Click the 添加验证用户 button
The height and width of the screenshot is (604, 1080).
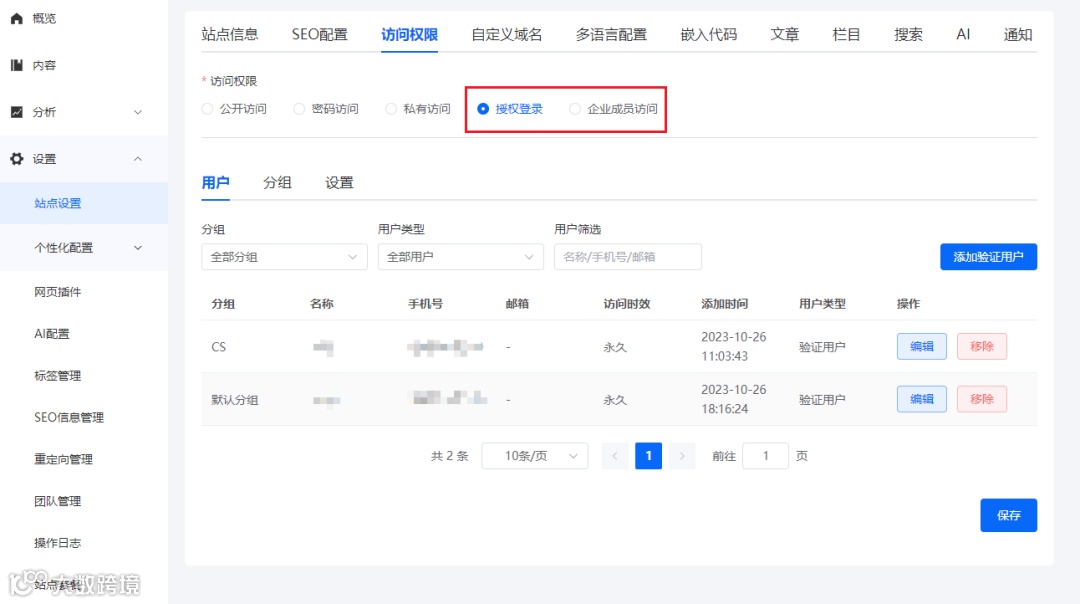988,257
